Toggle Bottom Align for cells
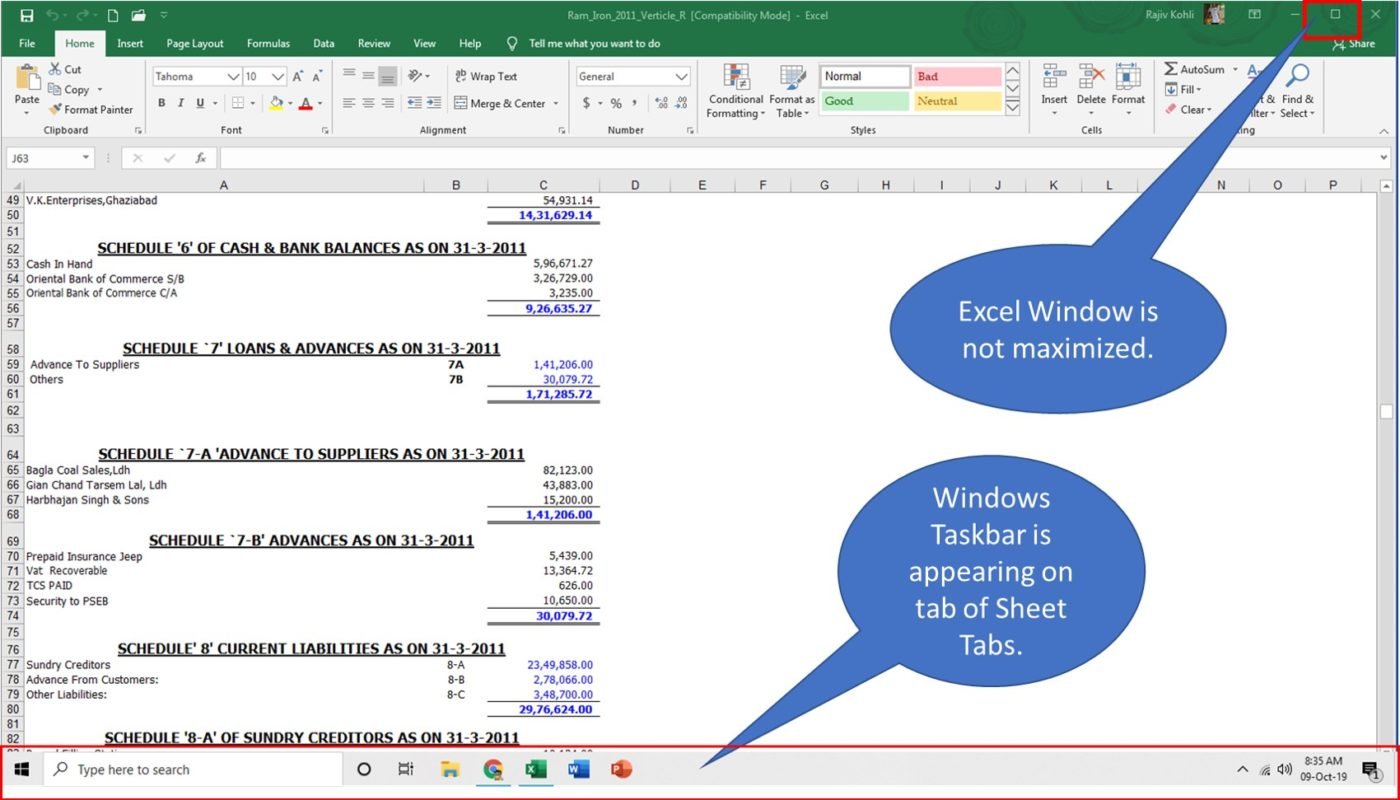This screenshot has height=800, width=1400. tap(388, 76)
